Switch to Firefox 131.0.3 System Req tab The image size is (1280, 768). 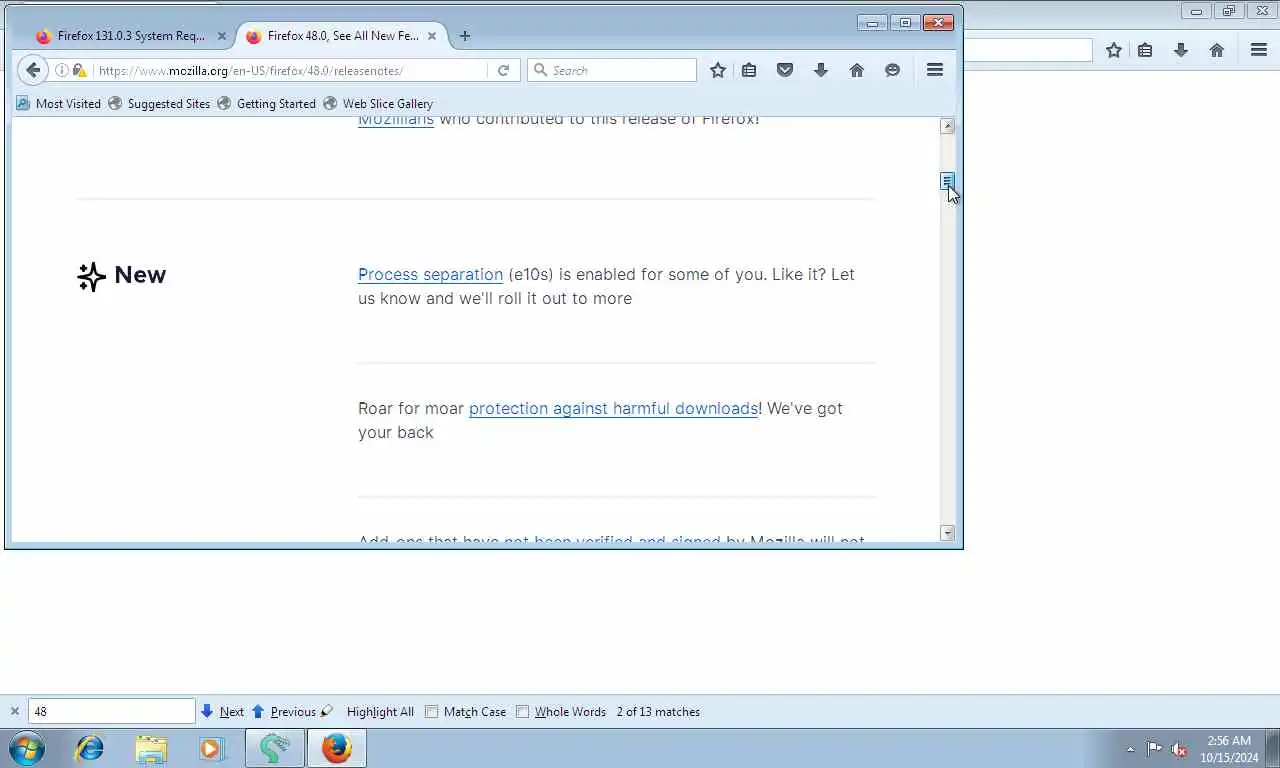[x=130, y=36]
